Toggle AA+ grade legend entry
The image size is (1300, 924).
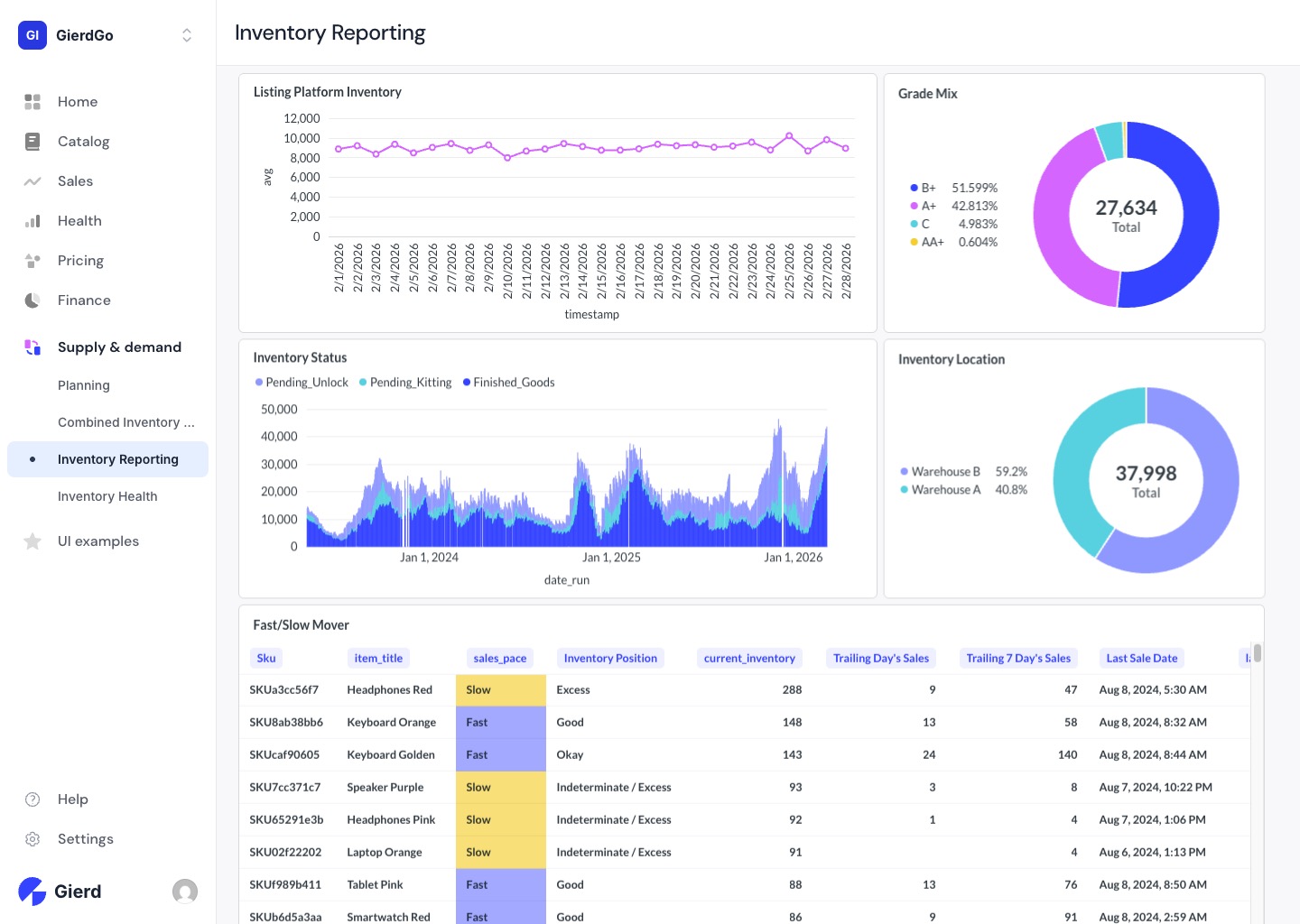[x=953, y=242]
